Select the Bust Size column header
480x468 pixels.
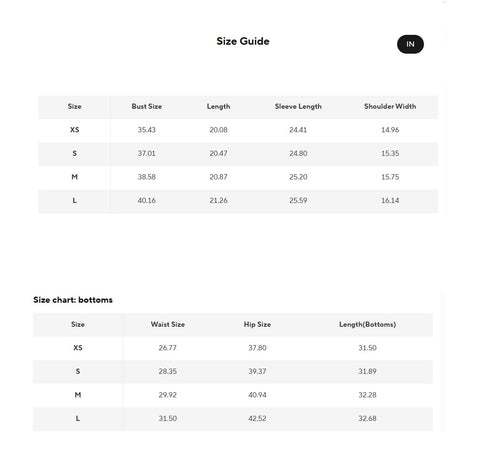tap(147, 106)
